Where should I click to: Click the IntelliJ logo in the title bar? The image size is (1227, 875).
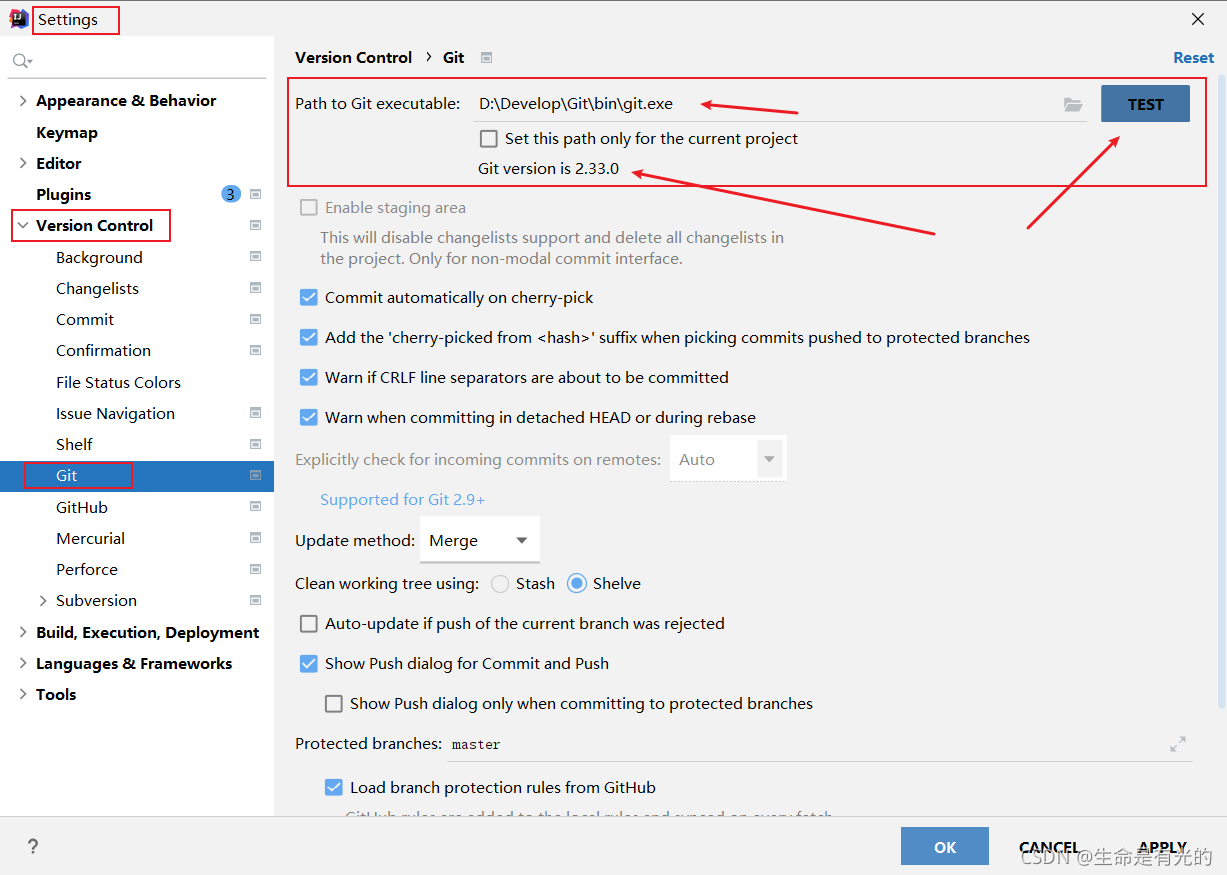pyautogui.click(x=18, y=19)
